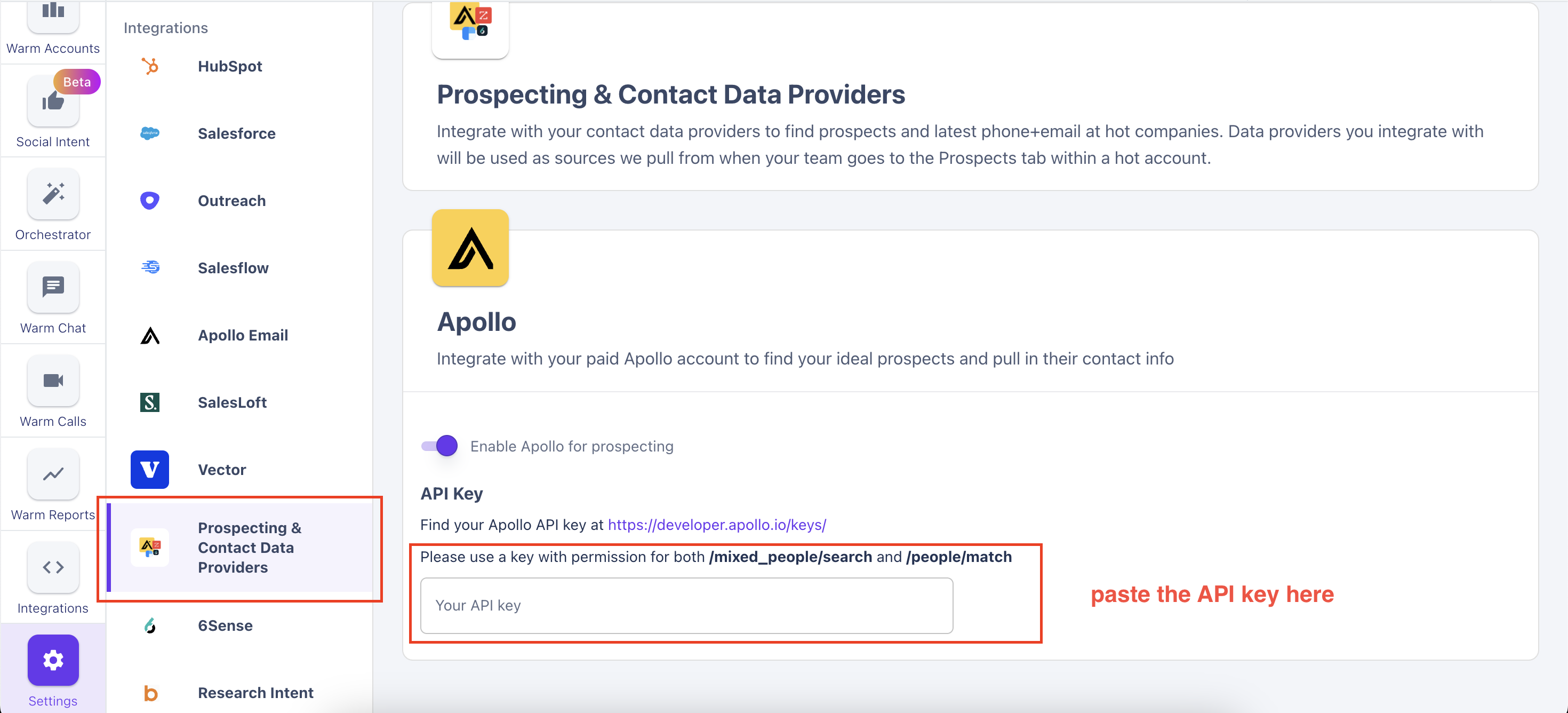The image size is (1568, 713).
Task: Open the Warm Accounts sidebar icon
Action: tap(53, 14)
